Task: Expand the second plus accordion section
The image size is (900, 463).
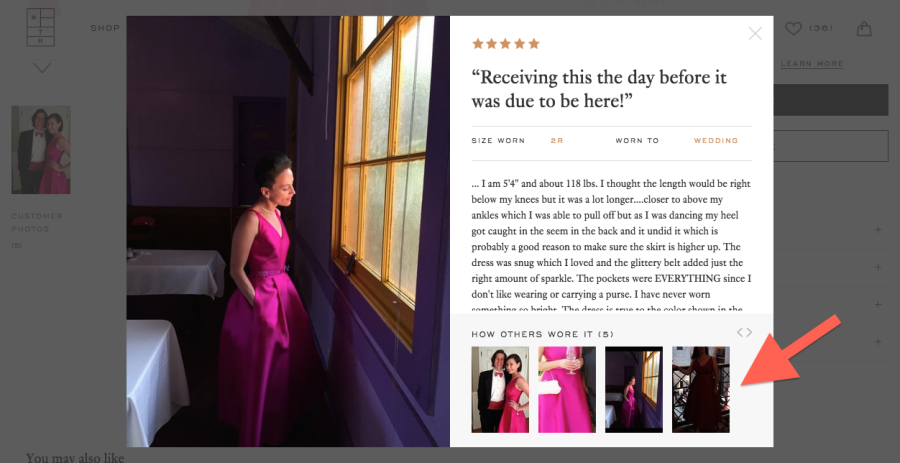Action: coord(878,267)
